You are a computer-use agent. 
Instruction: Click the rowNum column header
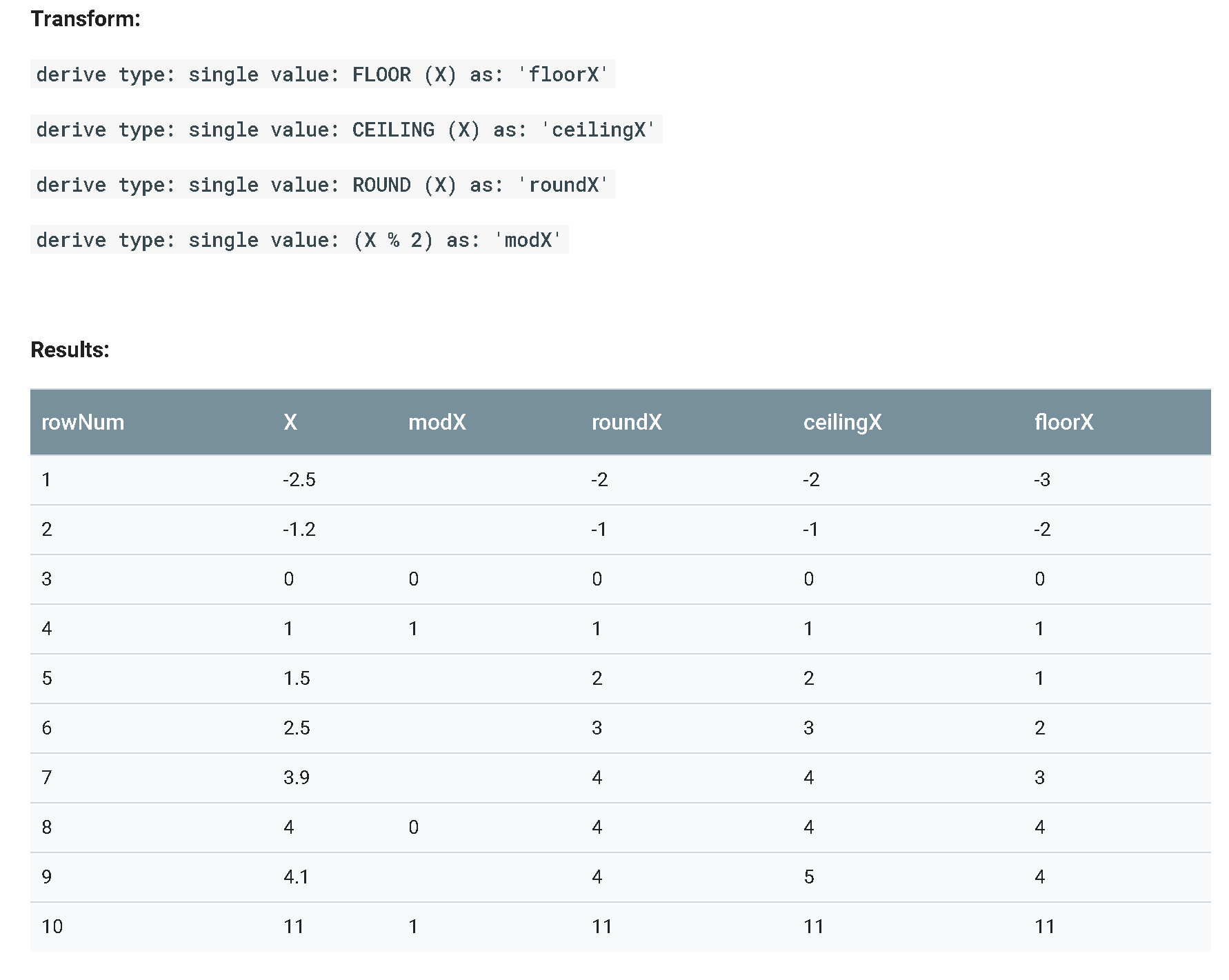tap(83, 422)
